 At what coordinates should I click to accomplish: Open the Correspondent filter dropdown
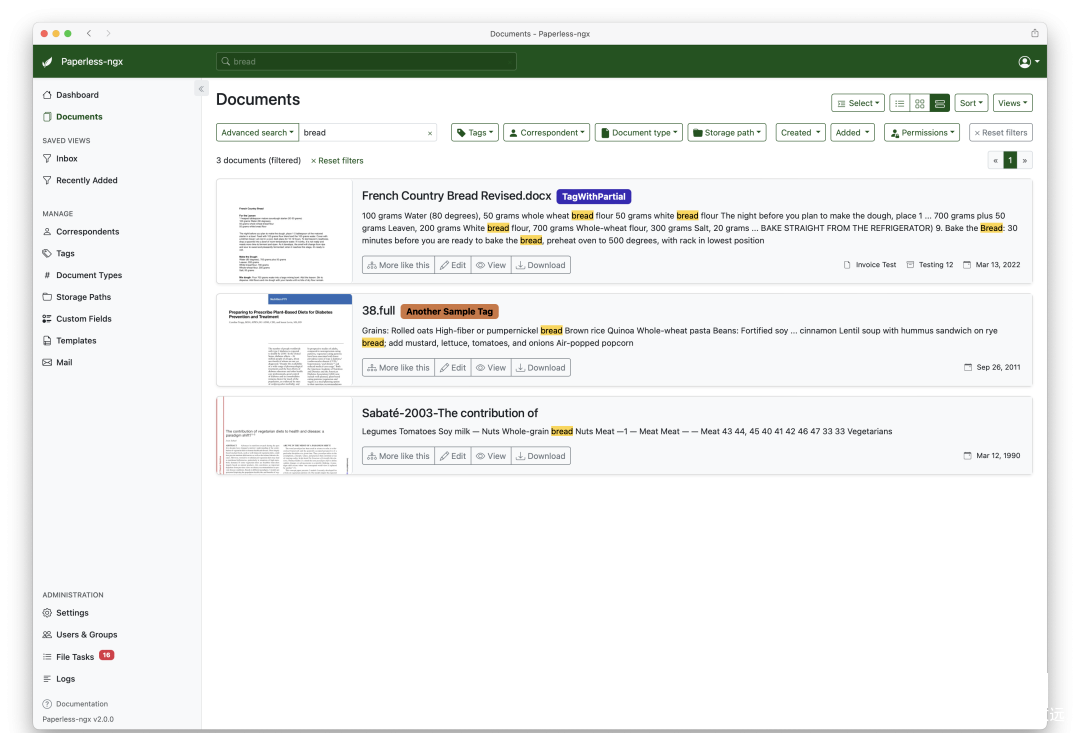(547, 133)
